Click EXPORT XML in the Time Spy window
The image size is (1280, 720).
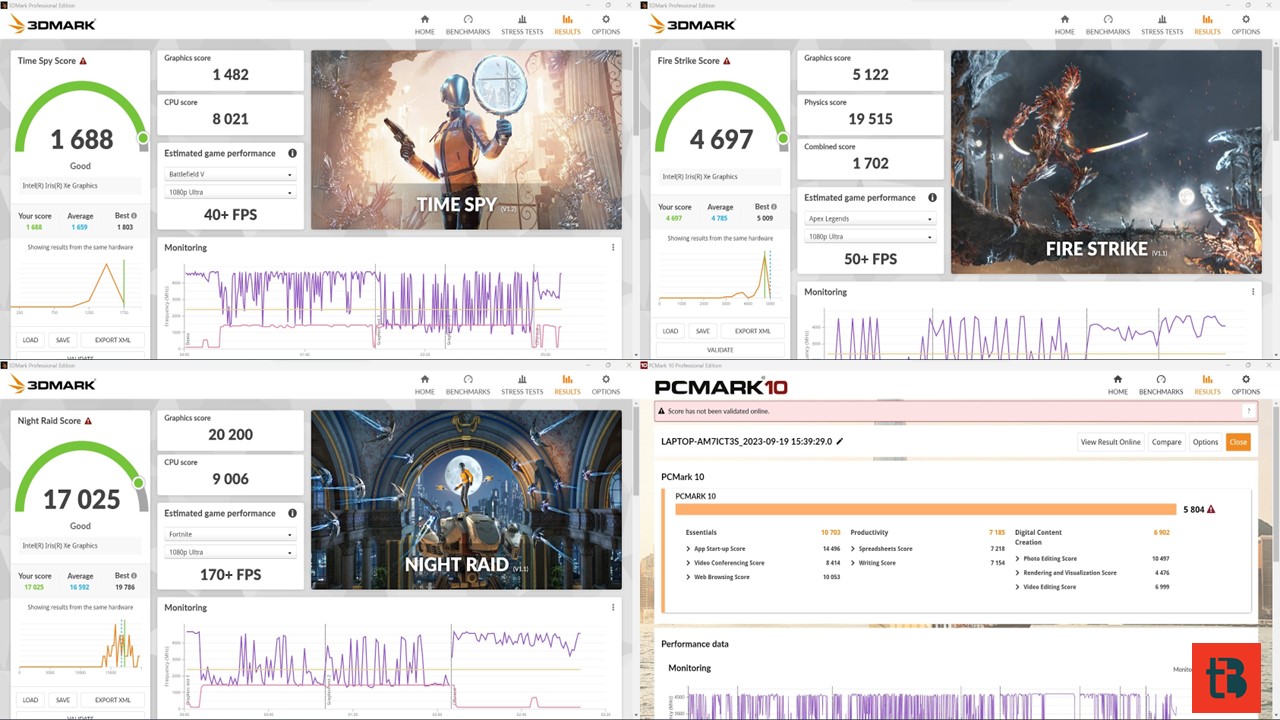point(113,340)
